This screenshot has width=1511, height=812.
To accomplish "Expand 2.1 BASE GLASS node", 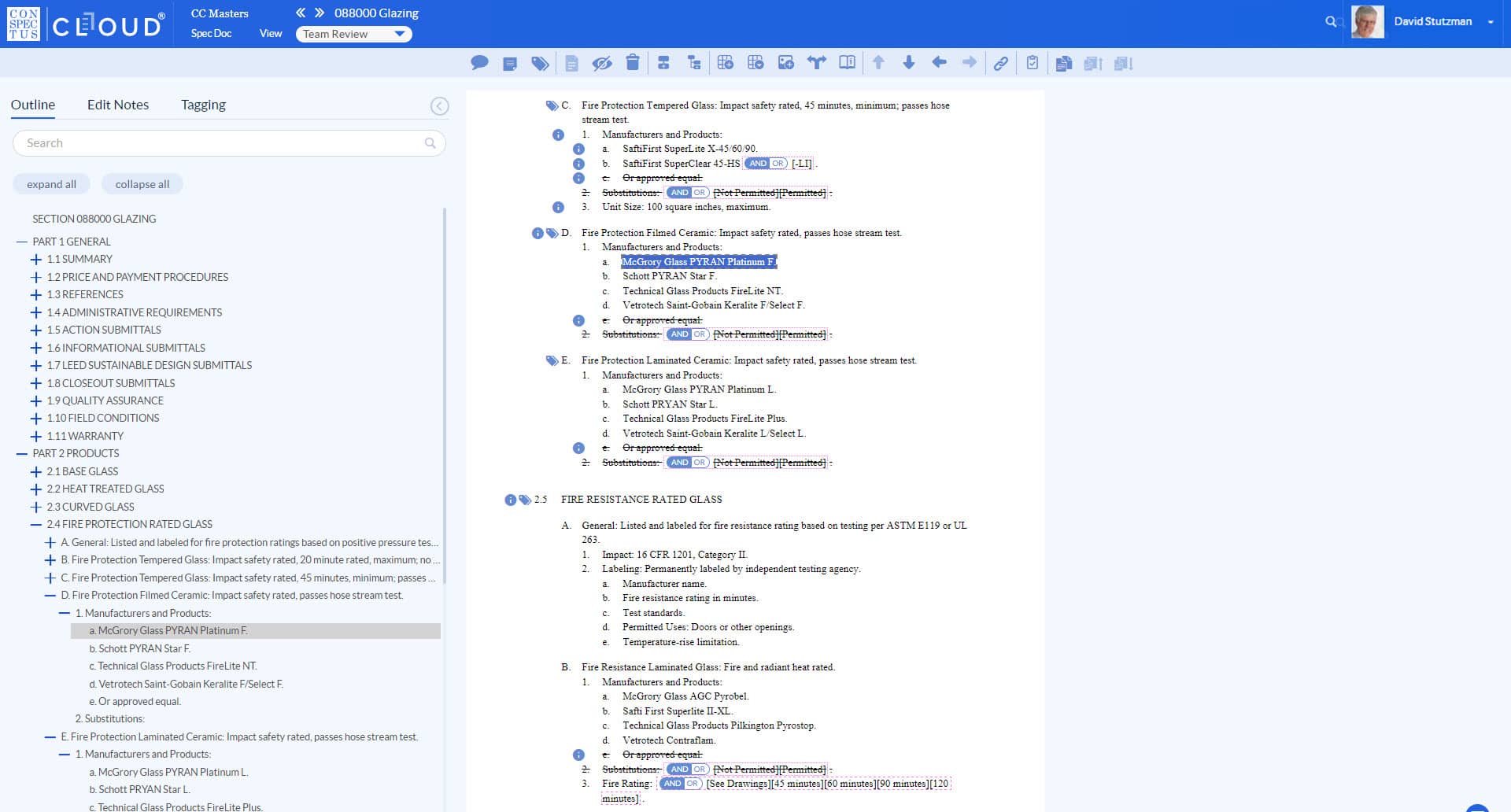I will pos(36,472).
